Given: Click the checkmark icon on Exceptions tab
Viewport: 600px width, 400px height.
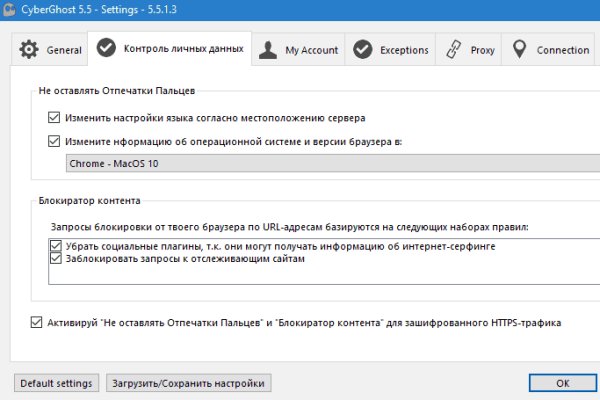Looking at the screenshot, I should click(x=363, y=49).
